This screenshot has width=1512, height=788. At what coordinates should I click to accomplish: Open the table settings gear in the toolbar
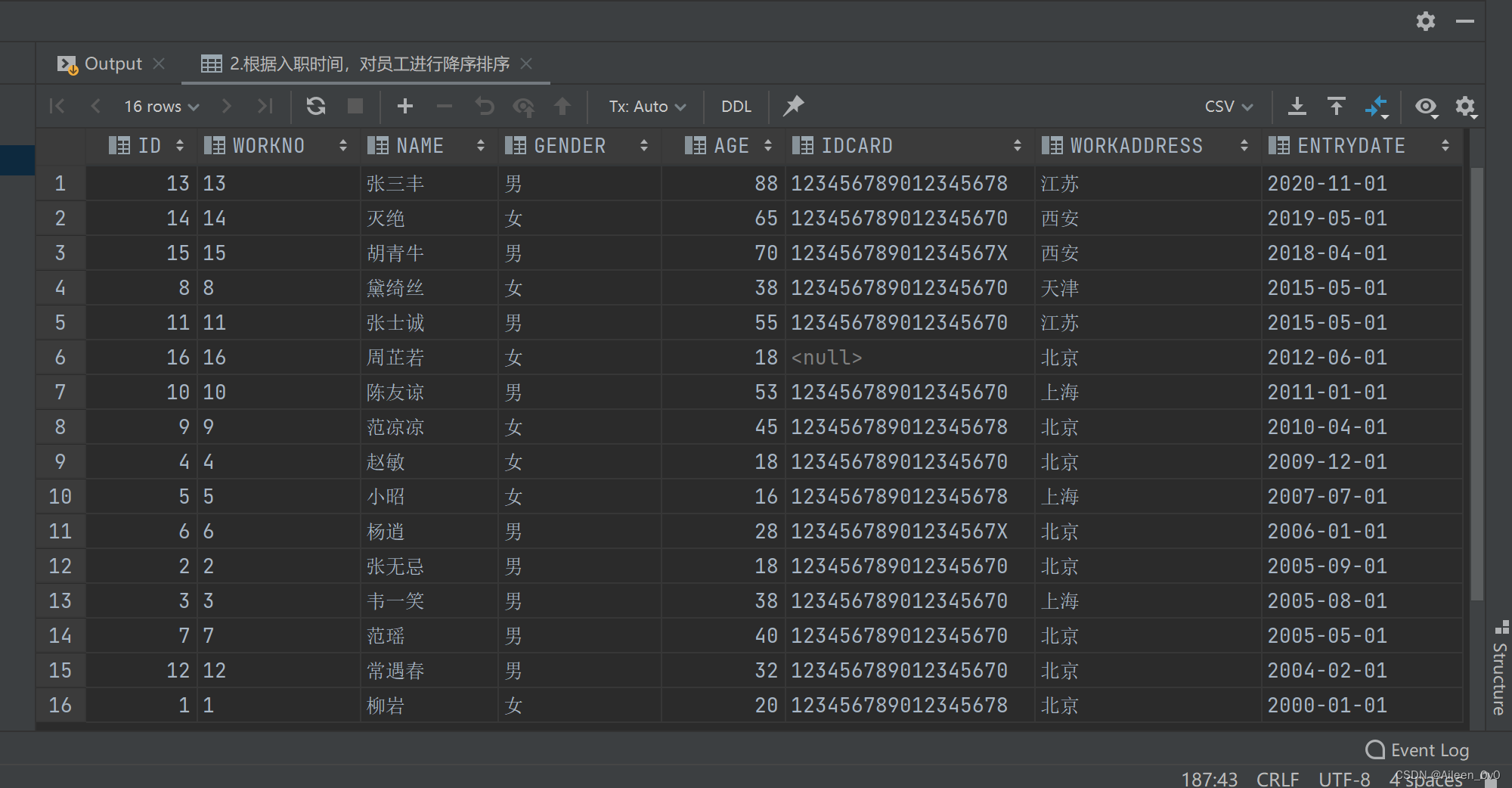(1466, 107)
